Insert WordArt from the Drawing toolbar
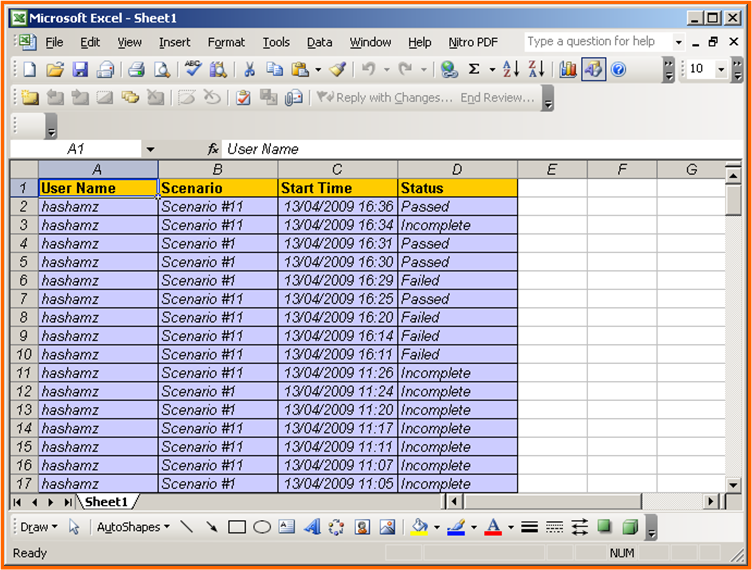This screenshot has width=752, height=570. tap(311, 527)
